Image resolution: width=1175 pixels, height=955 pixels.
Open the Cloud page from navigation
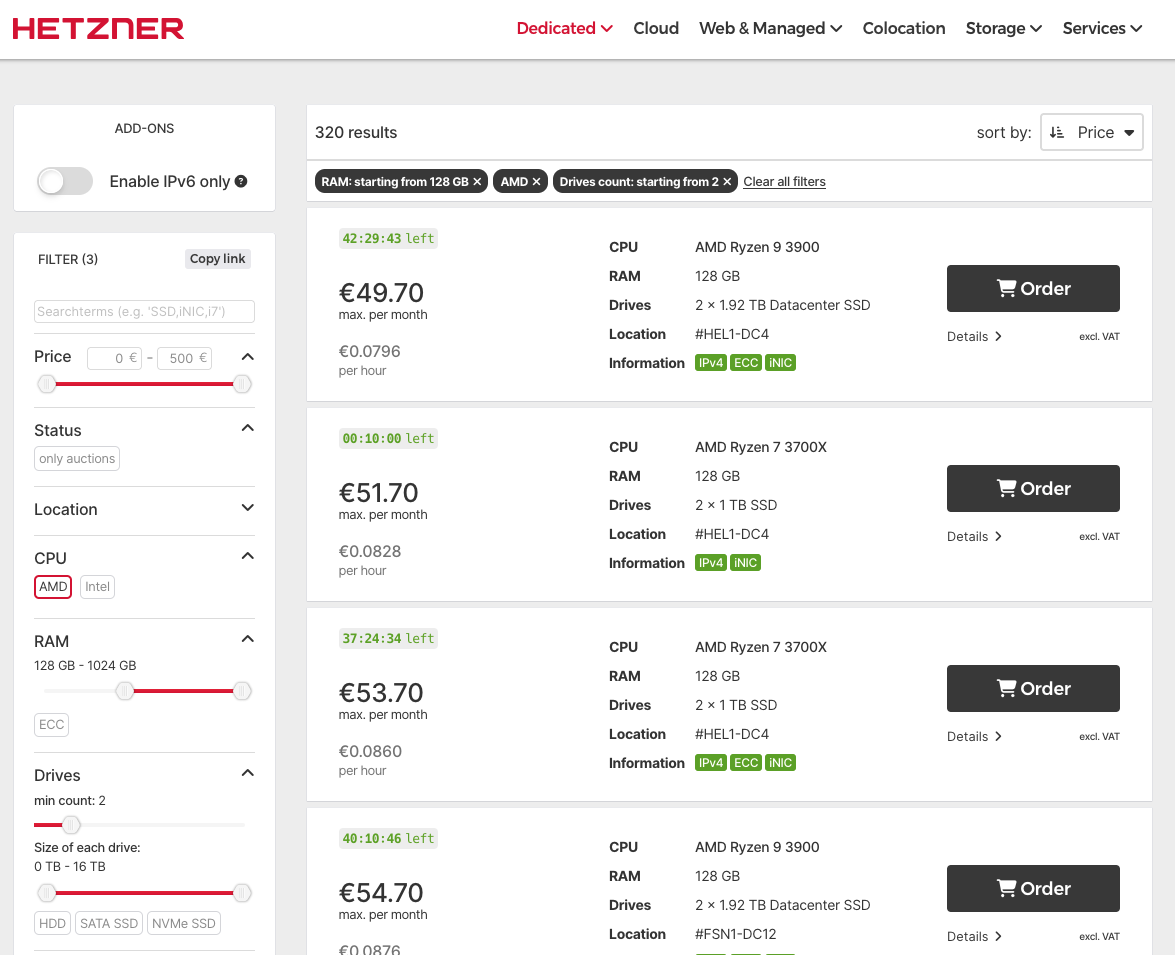click(x=656, y=28)
